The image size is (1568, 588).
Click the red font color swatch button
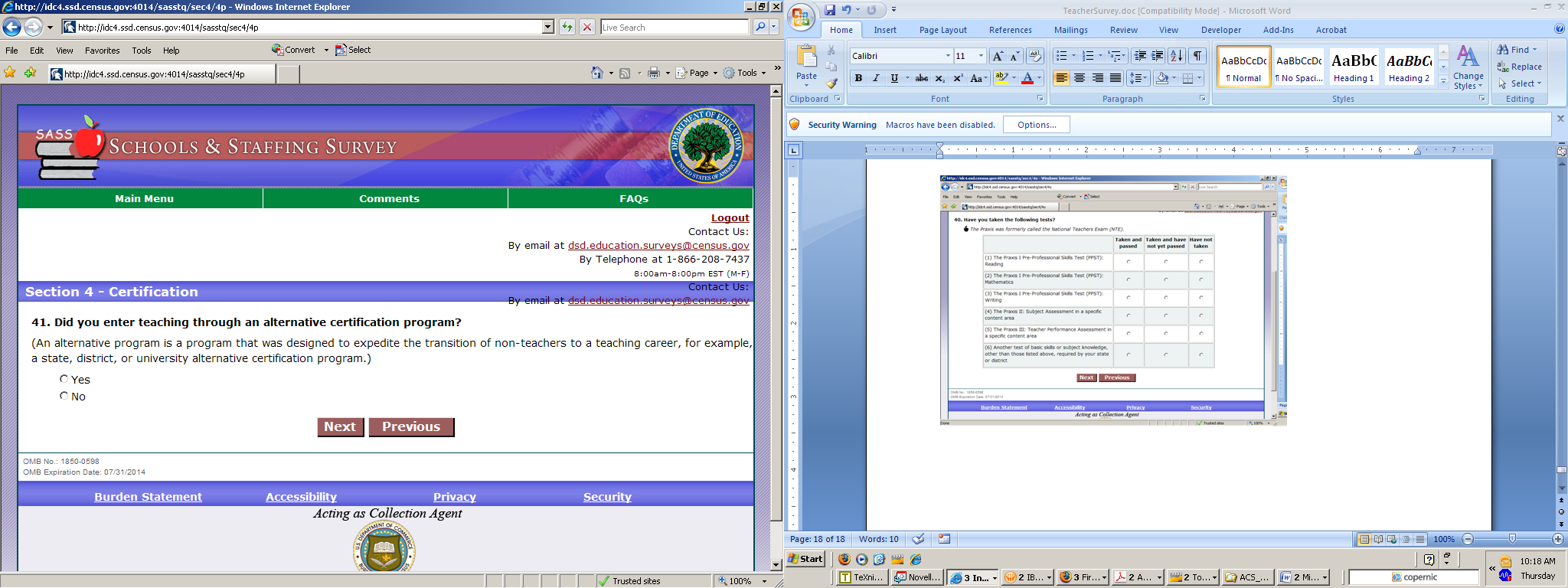[1027, 78]
